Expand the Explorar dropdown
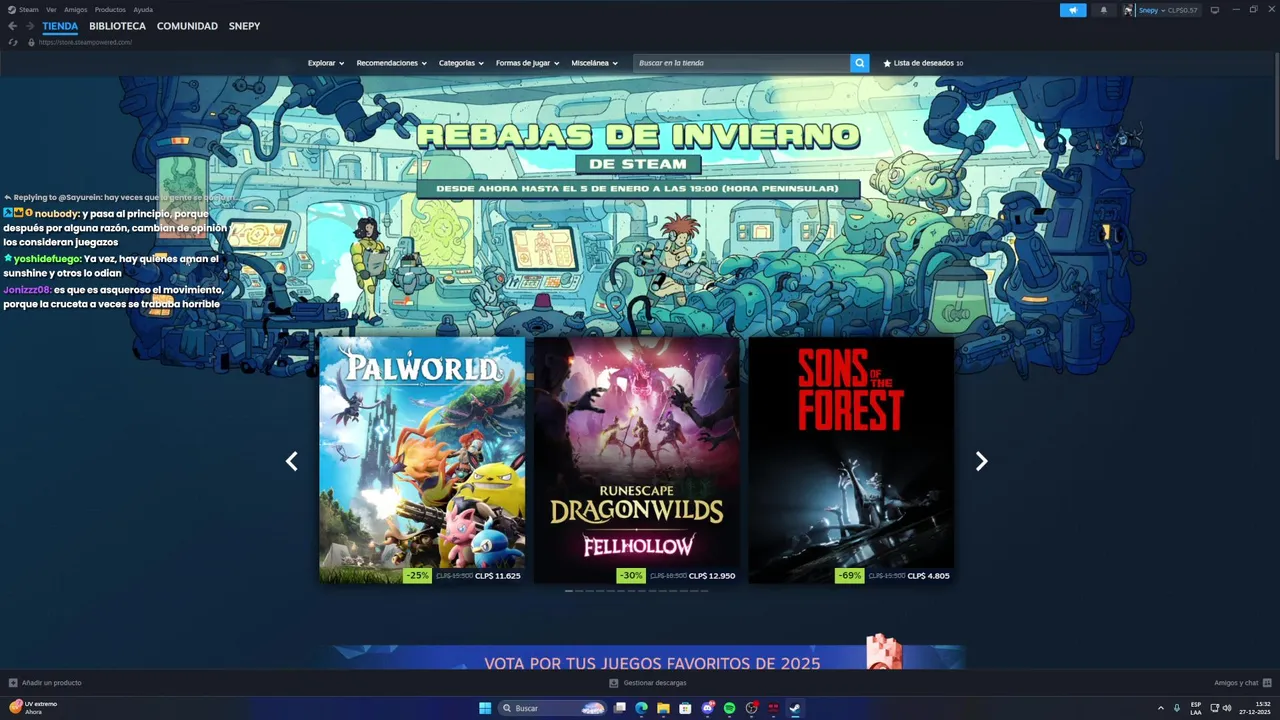 pyautogui.click(x=326, y=63)
